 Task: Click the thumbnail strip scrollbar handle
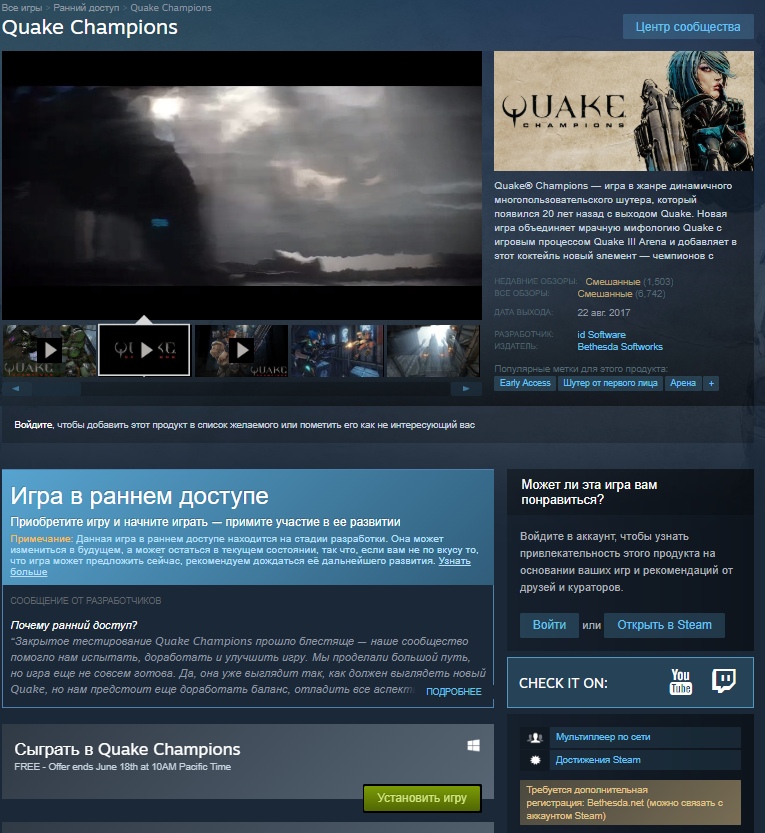56,389
